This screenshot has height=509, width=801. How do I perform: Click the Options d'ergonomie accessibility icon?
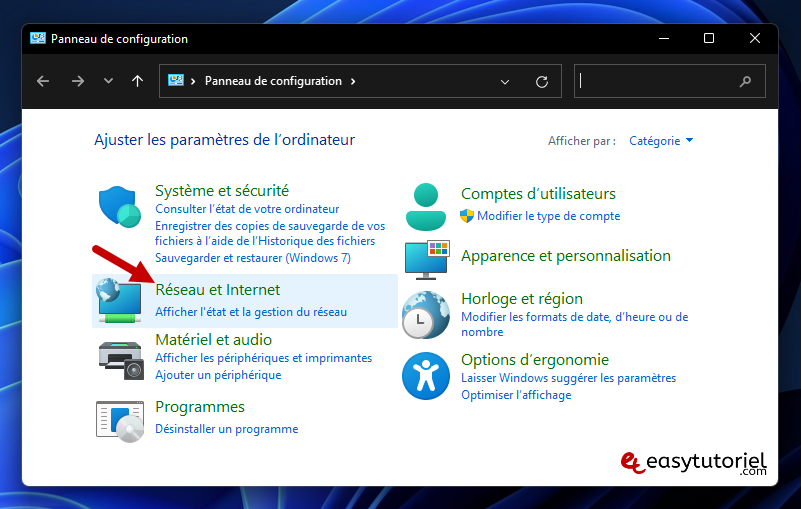tap(426, 376)
